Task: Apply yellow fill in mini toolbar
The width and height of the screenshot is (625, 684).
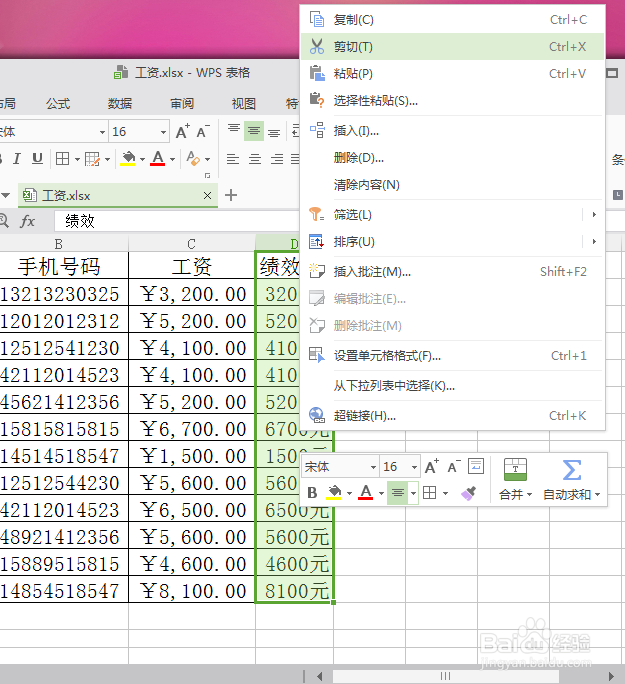Action: tap(334, 492)
